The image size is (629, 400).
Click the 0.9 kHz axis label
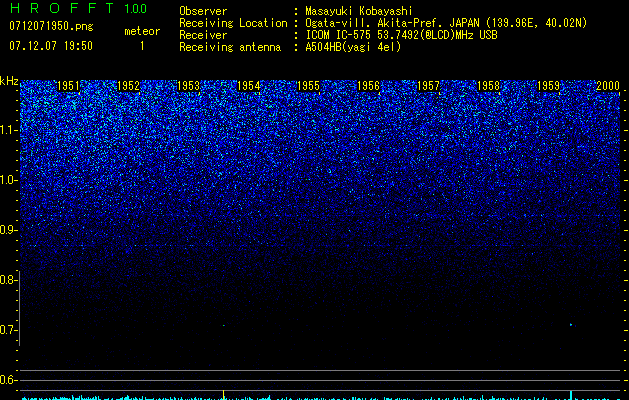coord(7,230)
